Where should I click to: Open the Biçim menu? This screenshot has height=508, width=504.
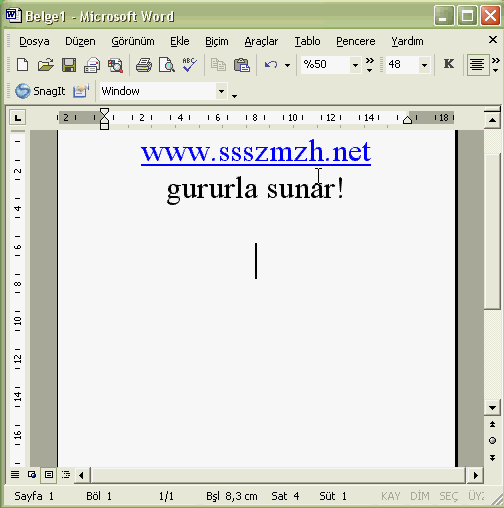point(217,41)
